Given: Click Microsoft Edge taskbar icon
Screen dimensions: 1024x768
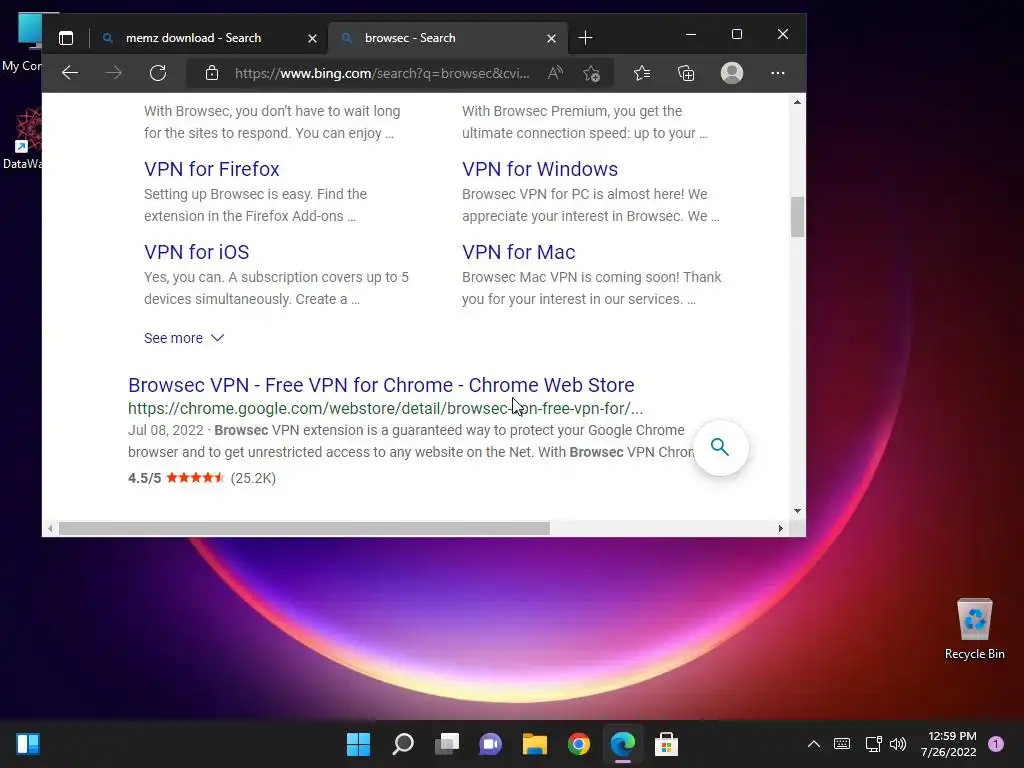Looking at the screenshot, I should pos(622,744).
